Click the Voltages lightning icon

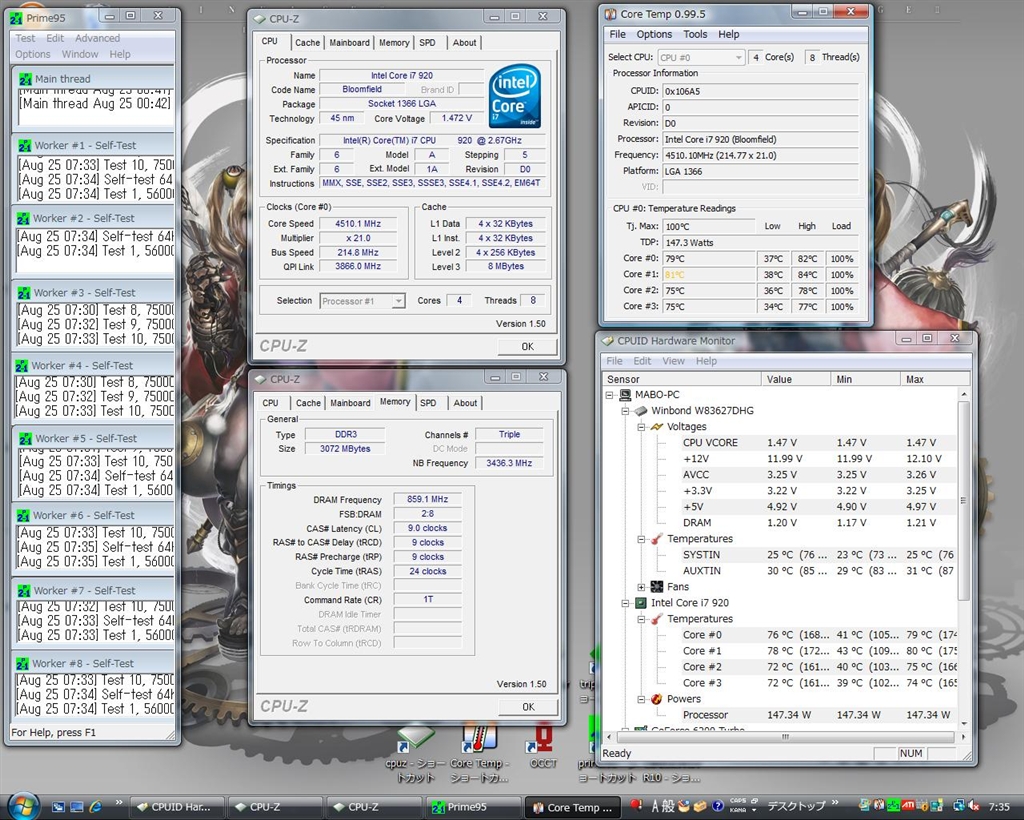coord(657,426)
